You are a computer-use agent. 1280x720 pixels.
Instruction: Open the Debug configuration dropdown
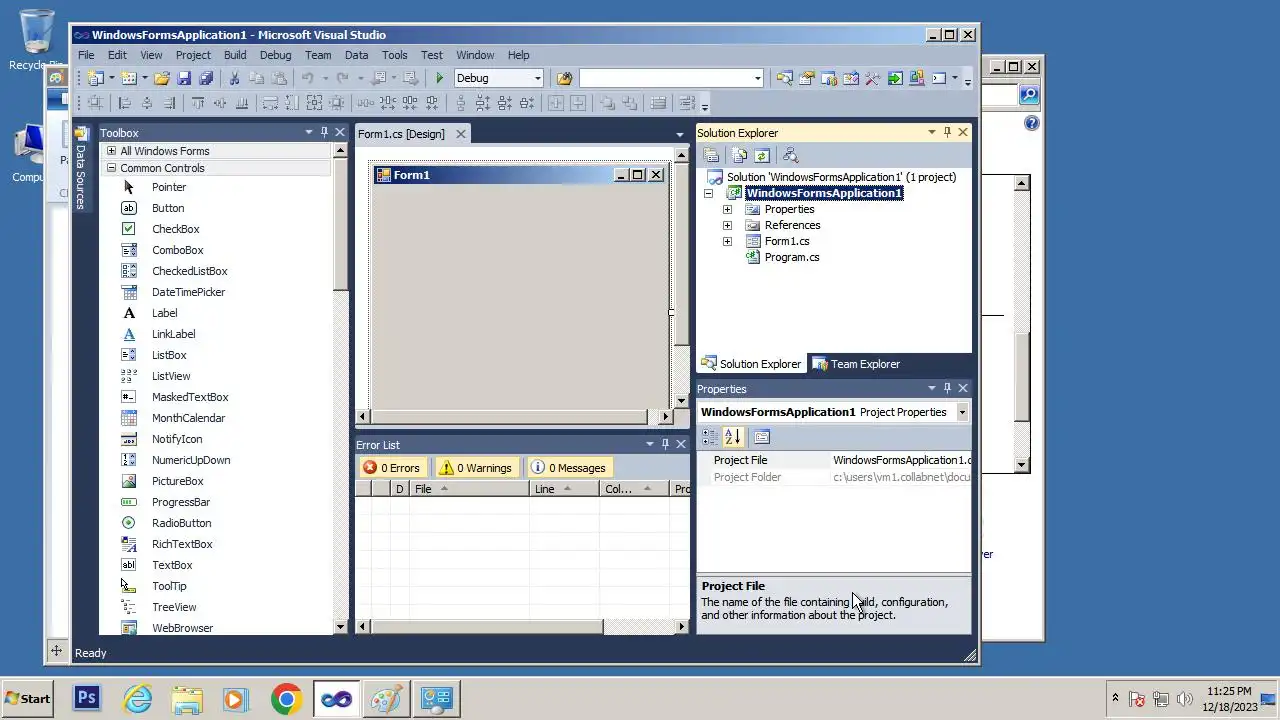[x=537, y=78]
